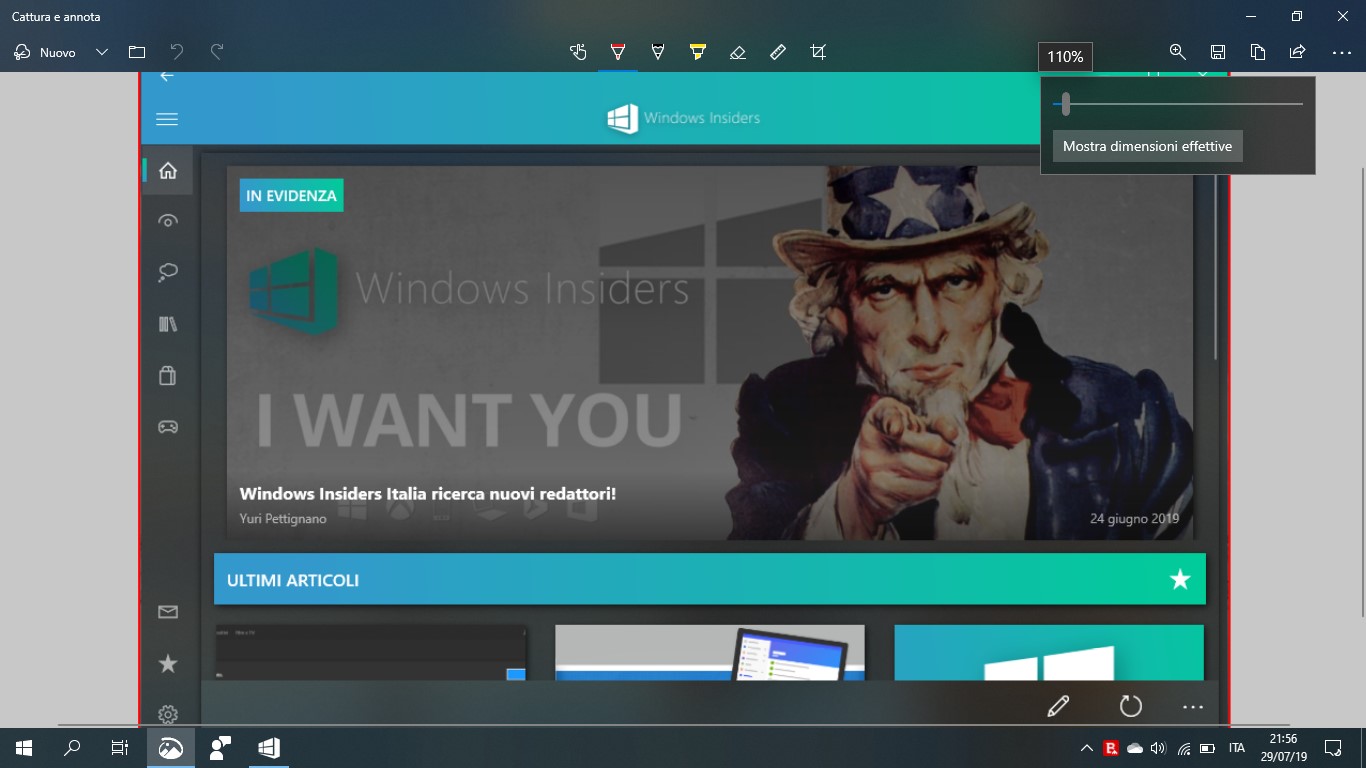This screenshot has height=768, width=1366.
Task: Click back arrow in captured app
Action: tap(167, 76)
